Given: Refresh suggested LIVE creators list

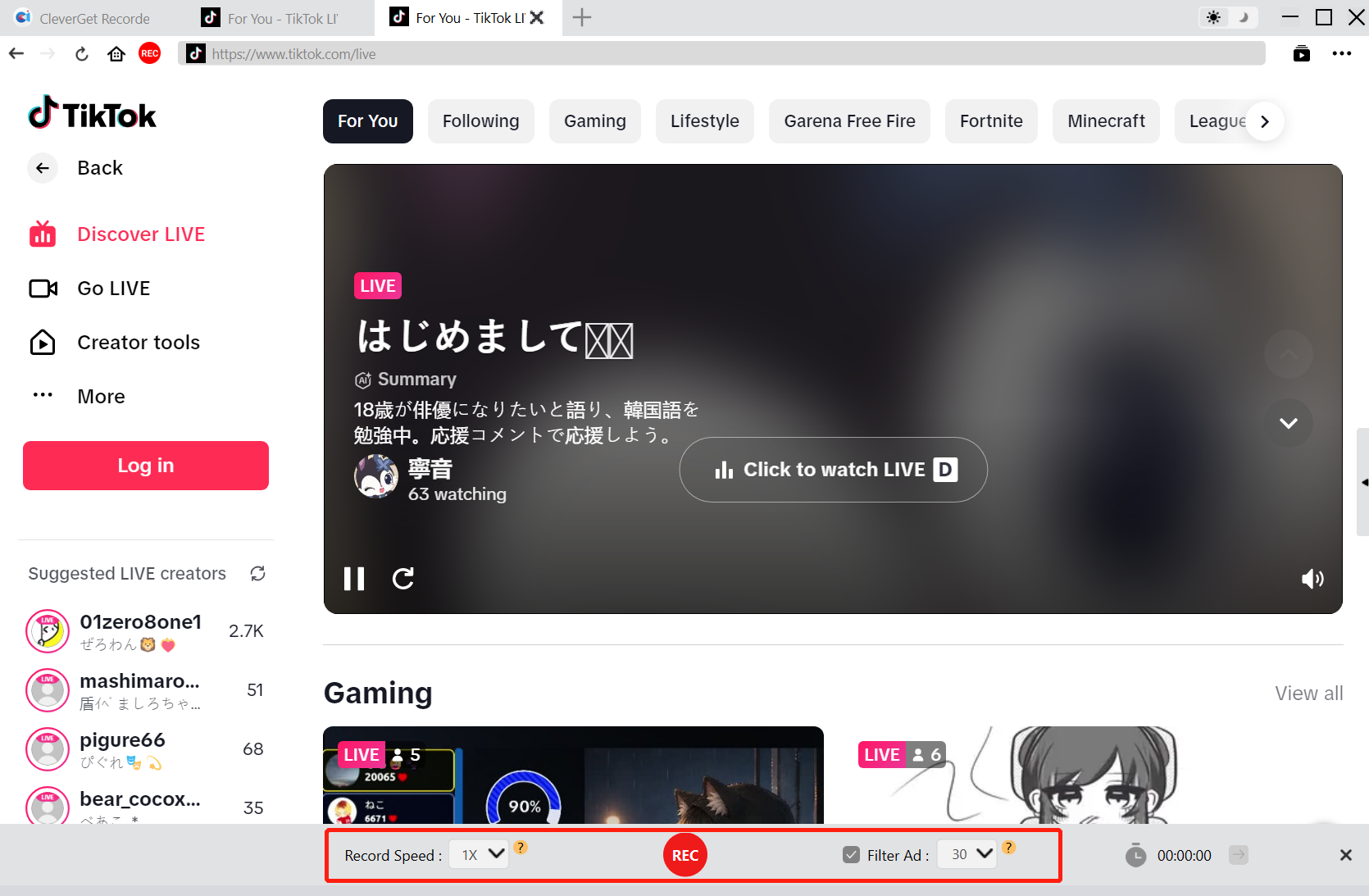Looking at the screenshot, I should [x=257, y=574].
